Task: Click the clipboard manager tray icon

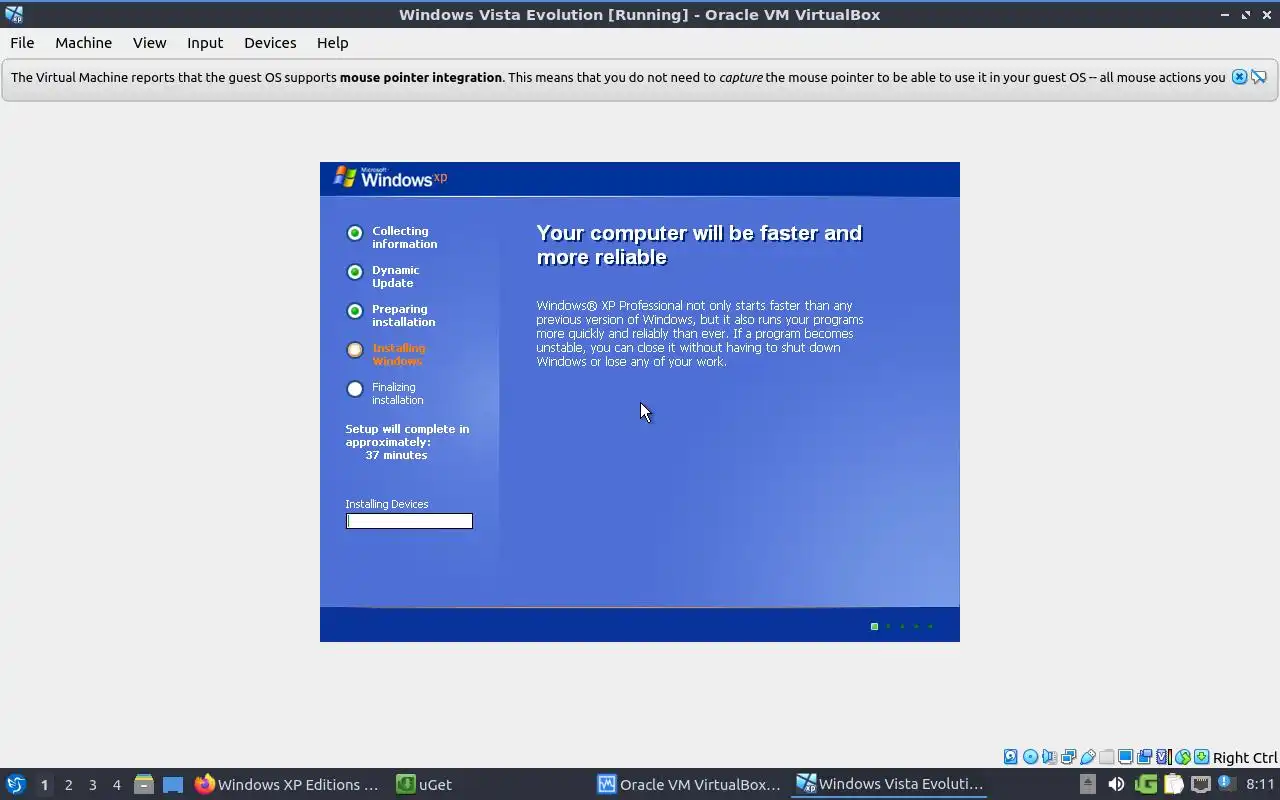Action: [x=1174, y=784]
